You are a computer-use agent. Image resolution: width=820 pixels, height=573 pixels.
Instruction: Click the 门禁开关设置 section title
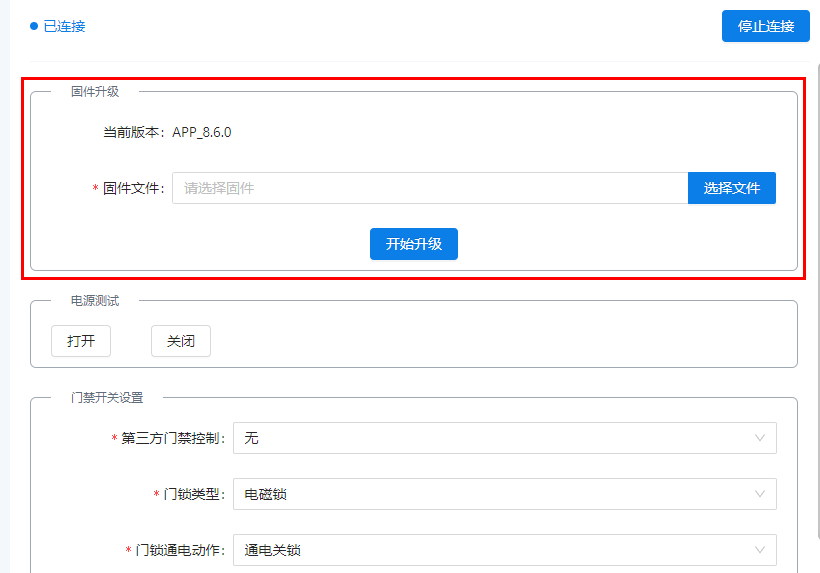[x=107, y=398]
